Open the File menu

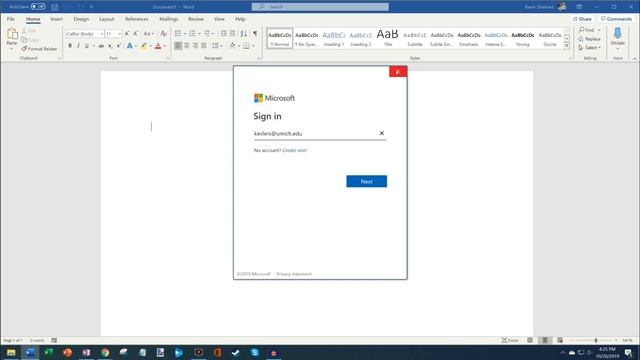click(11, 19)
